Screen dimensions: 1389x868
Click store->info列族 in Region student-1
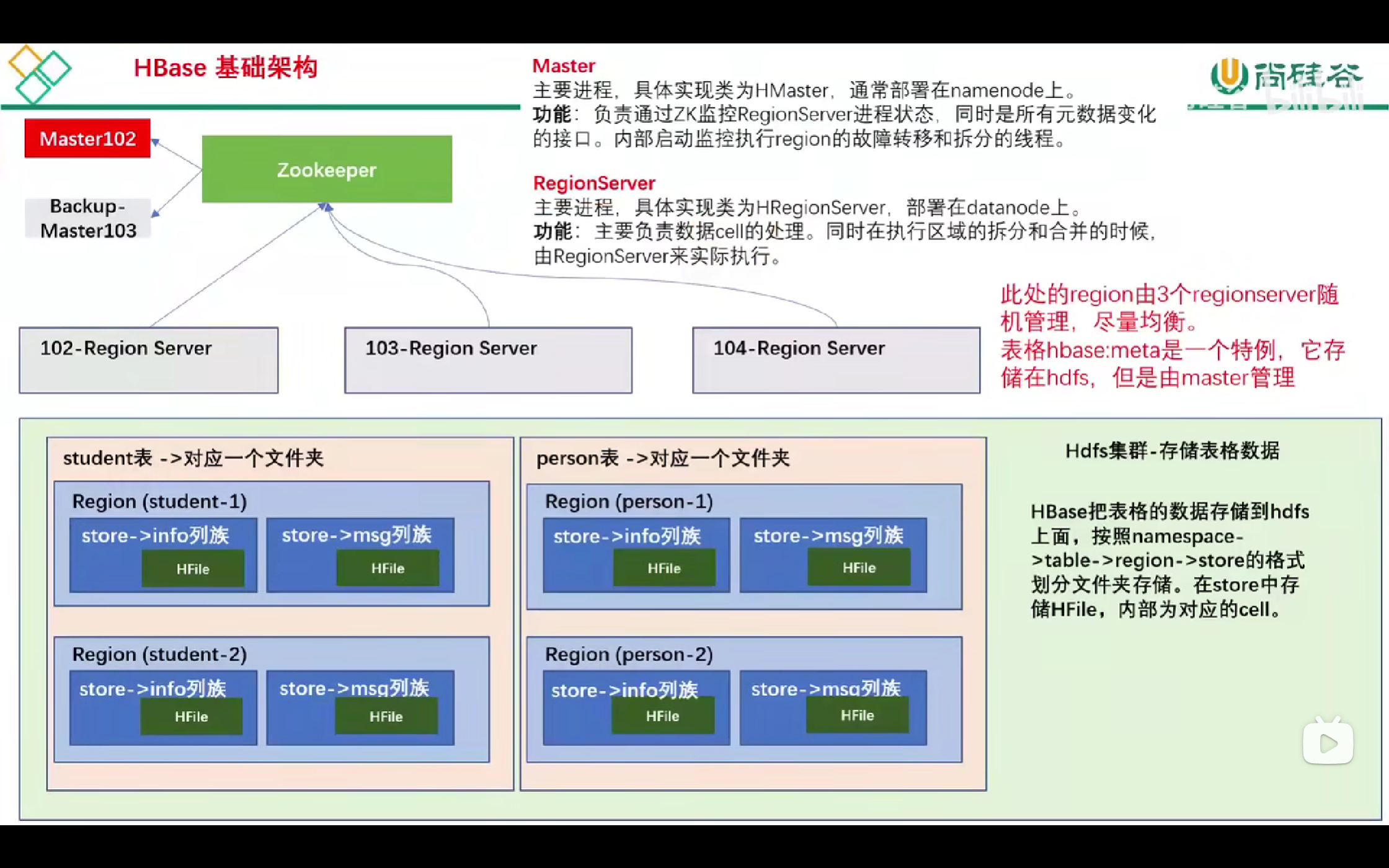(x=156, y=535)
